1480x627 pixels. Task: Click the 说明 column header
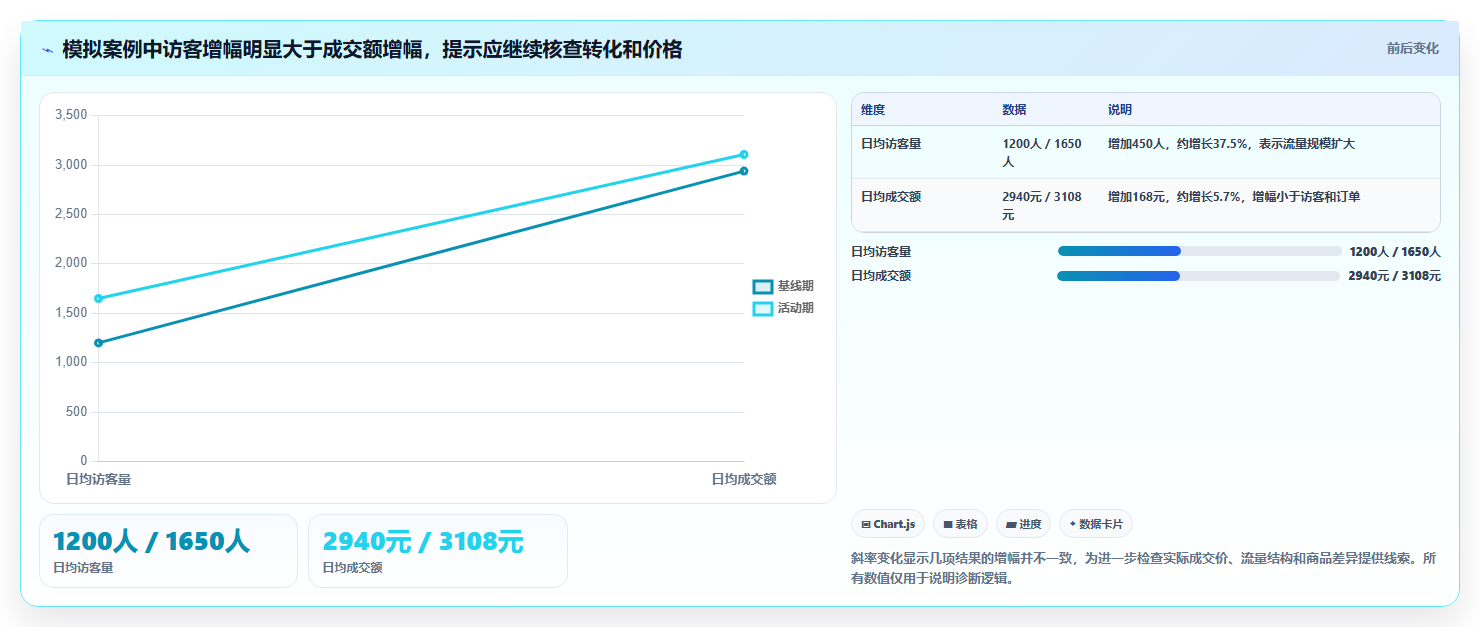point(1120,110)
